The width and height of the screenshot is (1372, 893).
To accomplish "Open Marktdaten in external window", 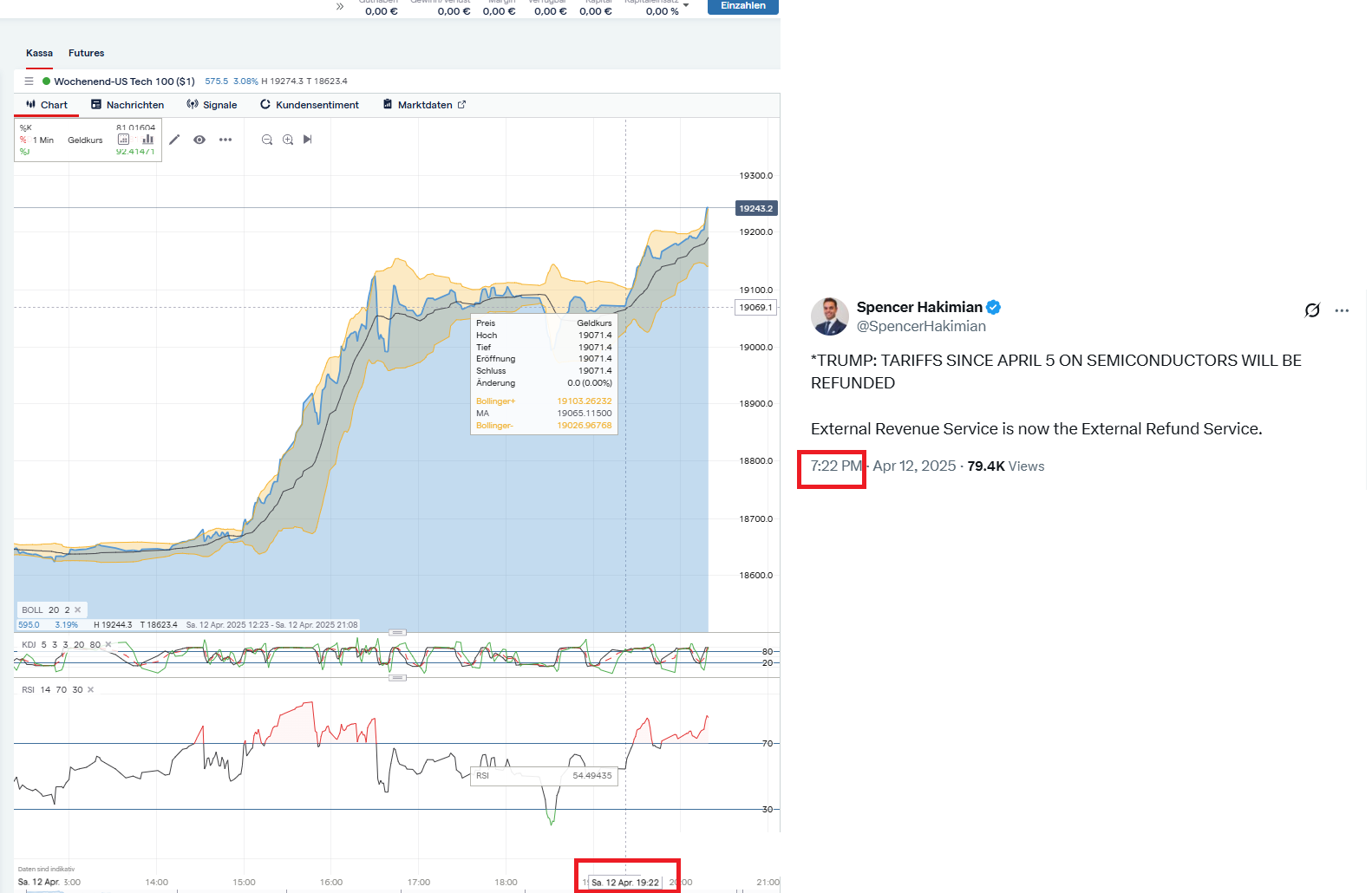I will coord(425,105).
